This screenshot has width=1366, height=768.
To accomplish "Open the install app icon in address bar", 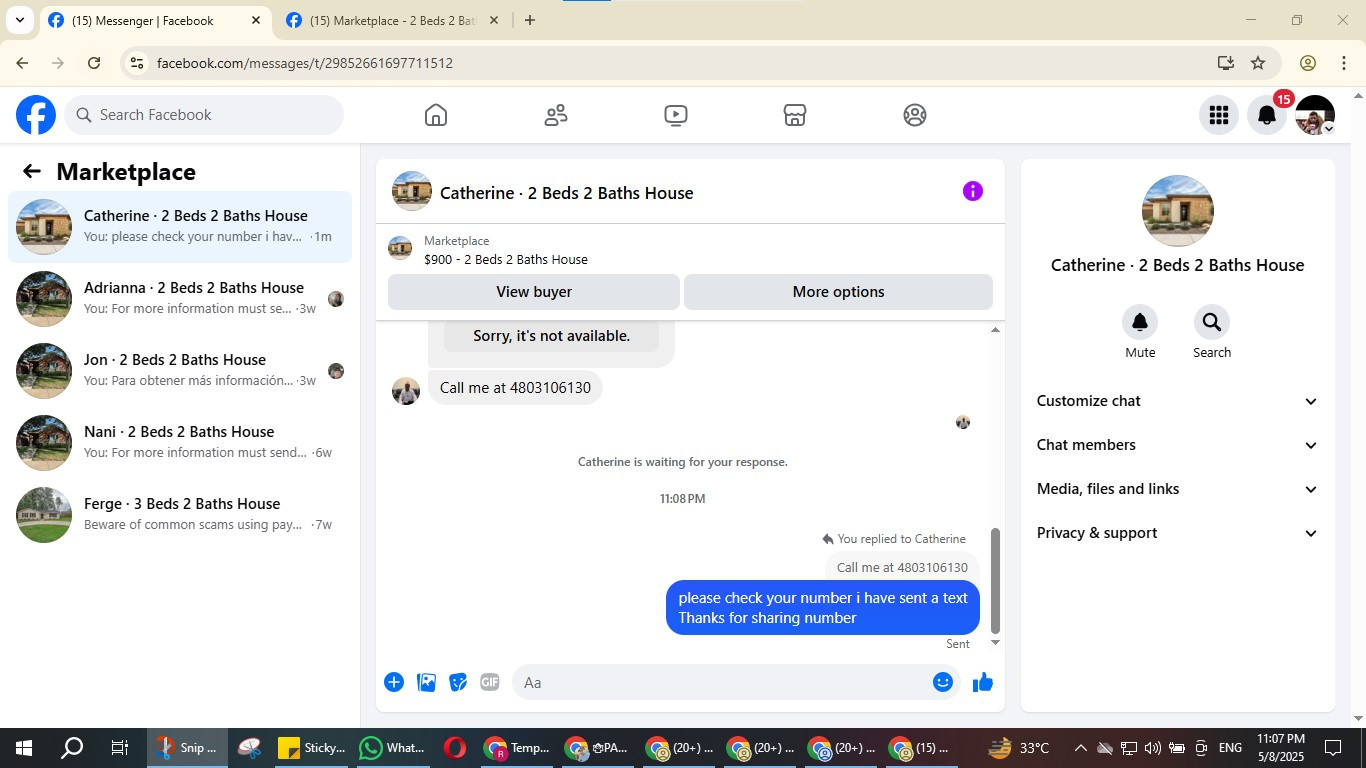I will tap(1226, 63).
